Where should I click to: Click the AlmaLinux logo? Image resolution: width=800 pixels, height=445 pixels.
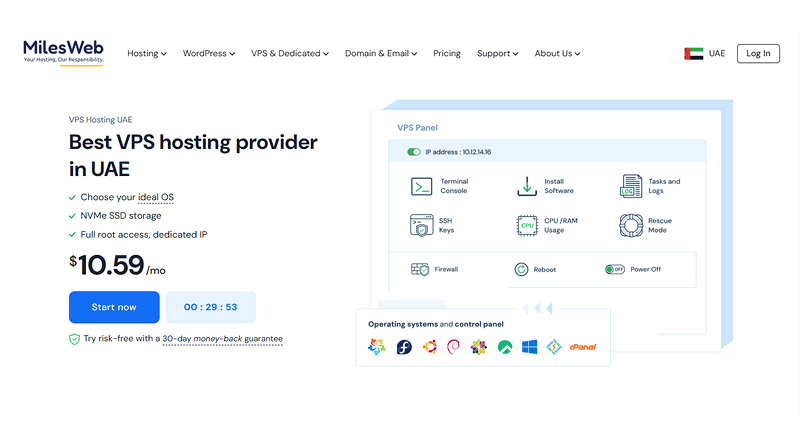tap(377, 347)
